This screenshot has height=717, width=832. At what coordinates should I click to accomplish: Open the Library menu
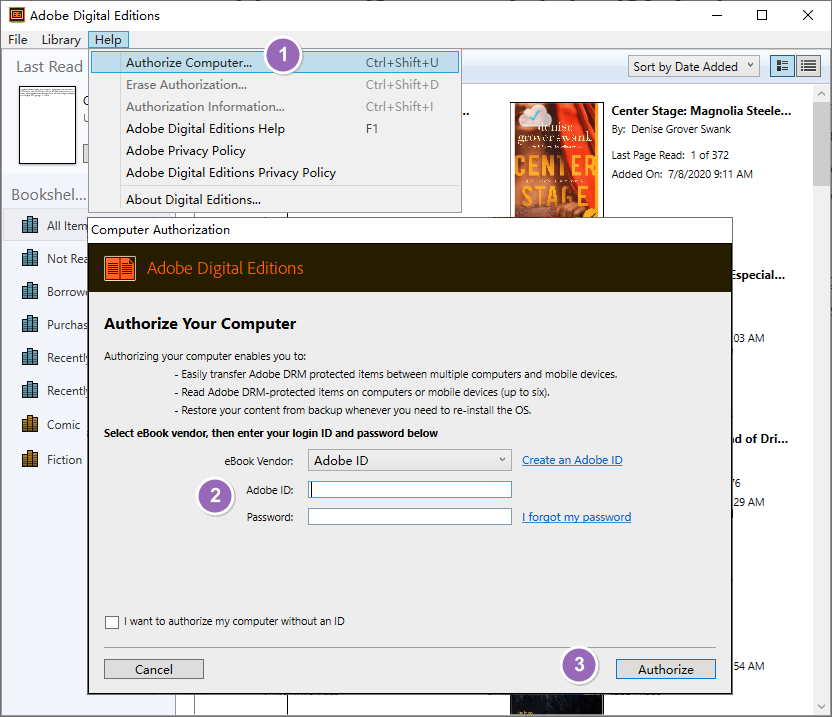tap(61, 39)
